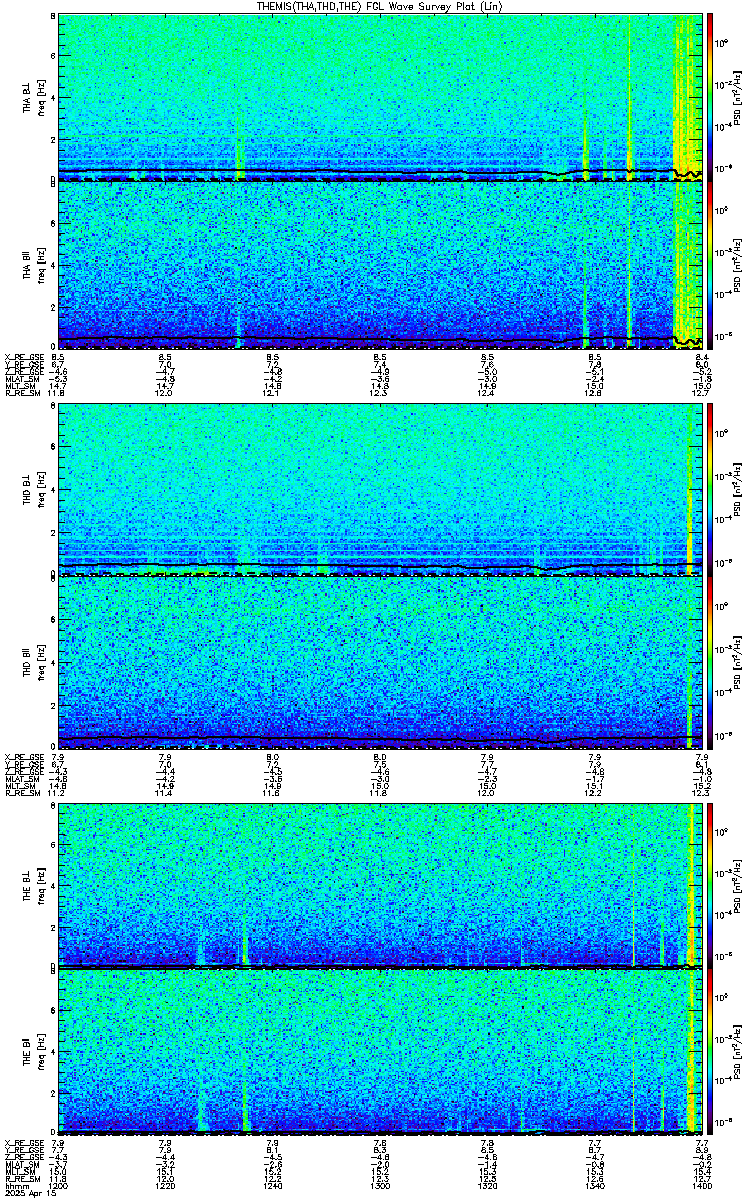Click the 1300 time tick label
The image size is (750, 1200).
380,1187
